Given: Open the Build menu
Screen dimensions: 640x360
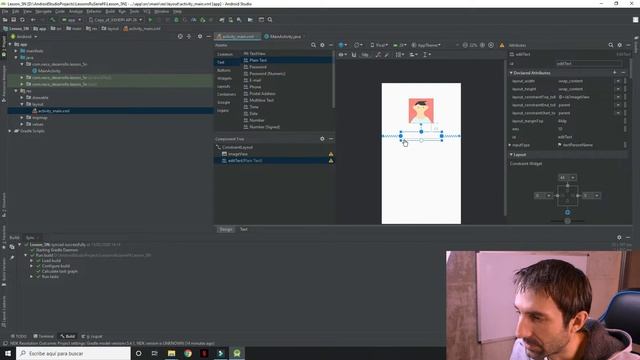Looking at the screenshot, I should click(x=110, y=11).
